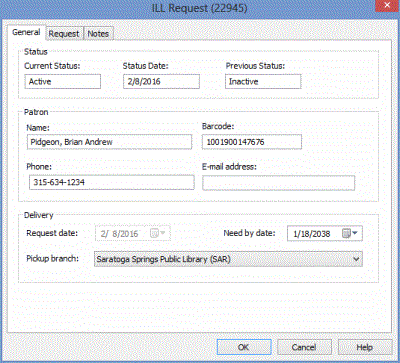Image resolution: width=400 pixels, height=363 pixels.
Task: Click the Current Status field showing Active
Action: [x=63, y=82]
